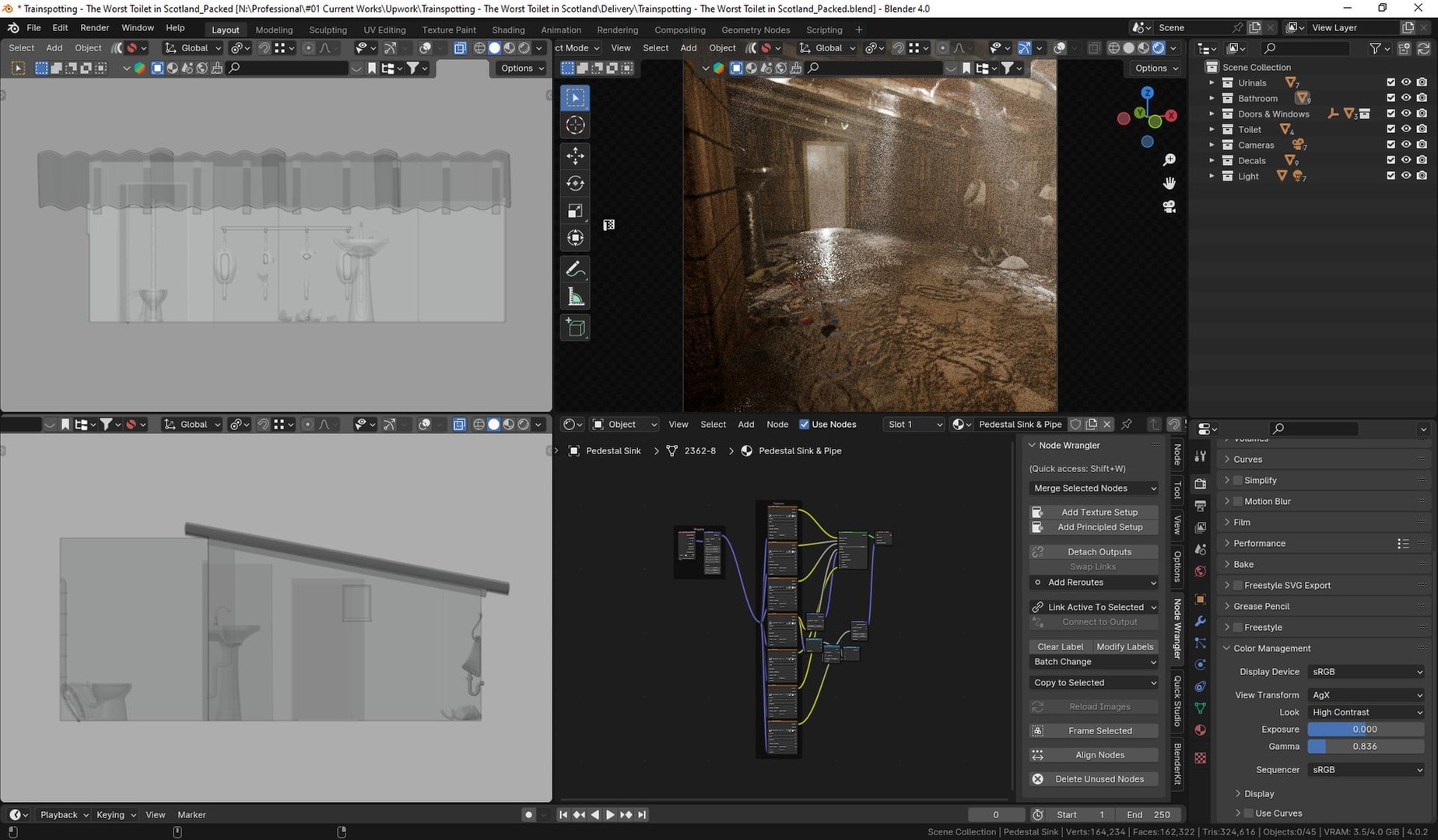Jump to the last frame of playback

642,814
